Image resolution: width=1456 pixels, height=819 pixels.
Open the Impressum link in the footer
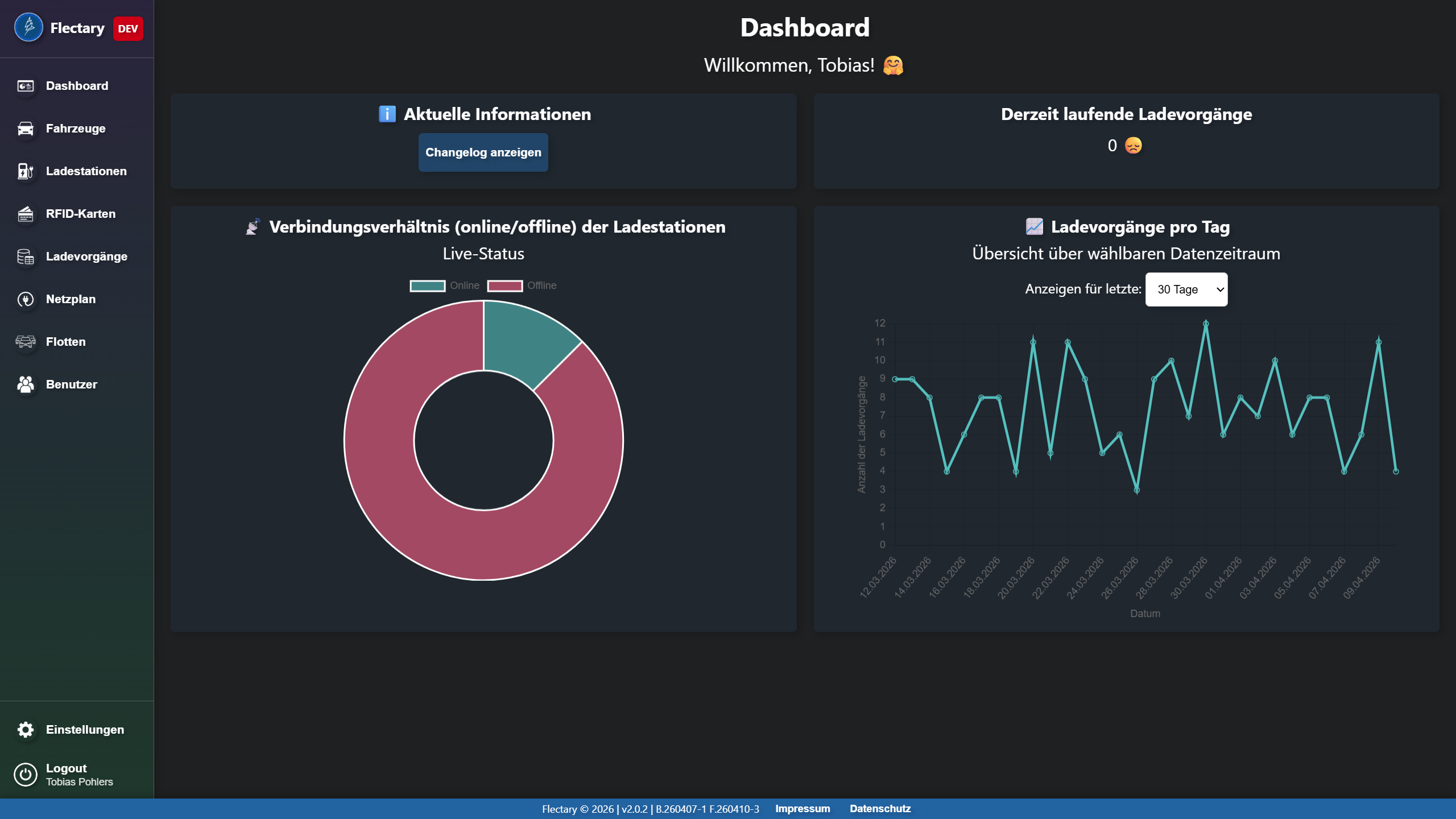point(803,808)
